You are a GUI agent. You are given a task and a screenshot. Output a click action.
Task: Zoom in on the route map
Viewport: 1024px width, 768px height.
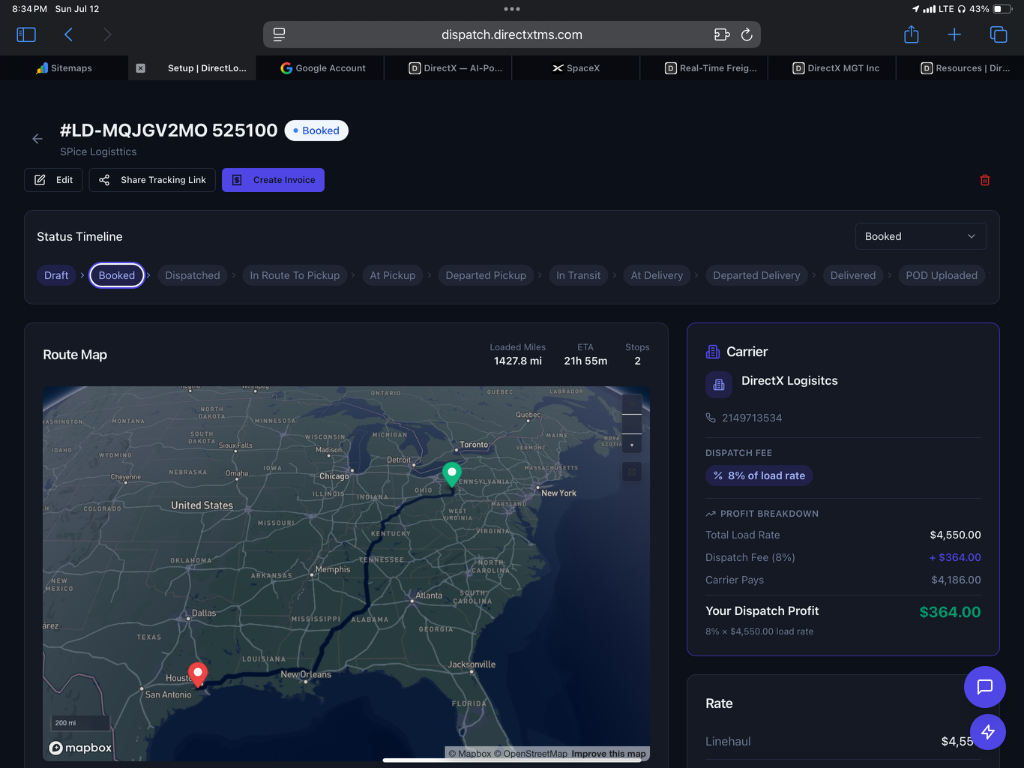pyautogui.click(x=632, y=405)
